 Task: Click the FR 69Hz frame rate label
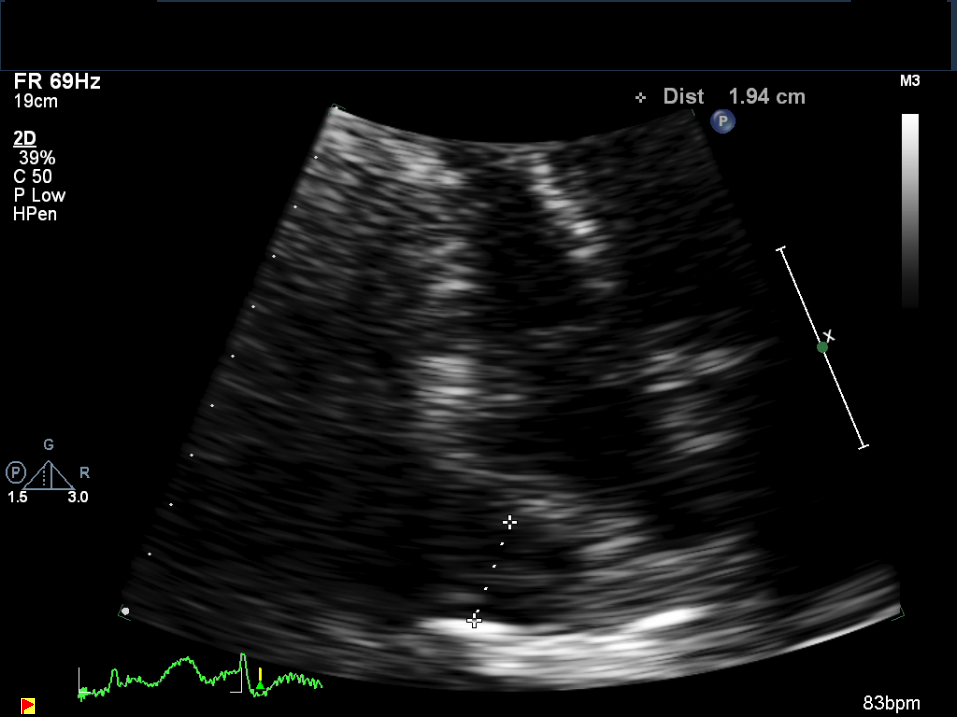57,82
